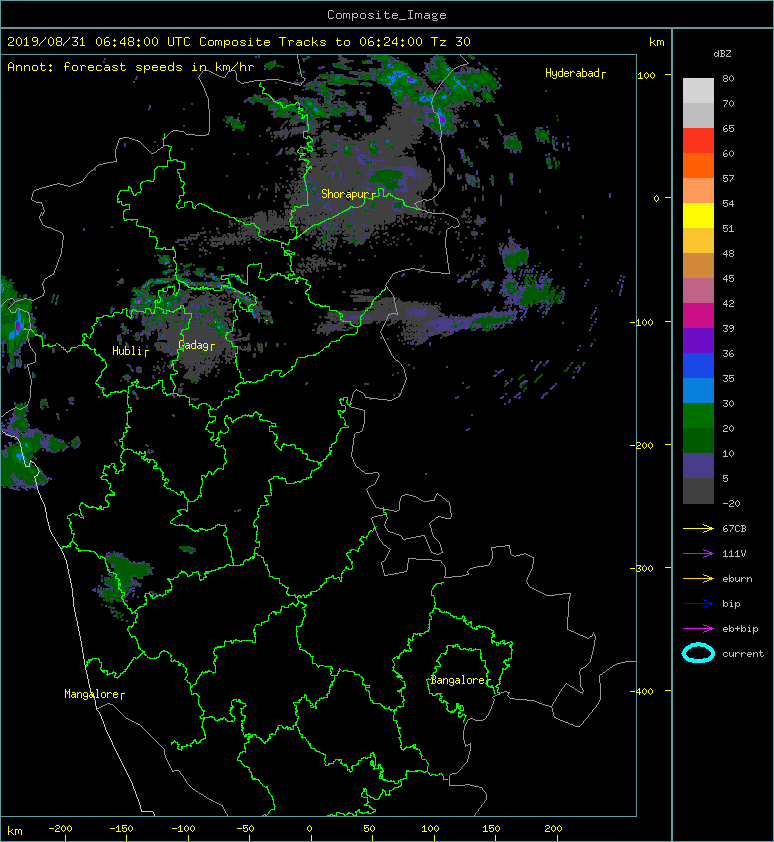774x842 pixels.
Task: Click the eburn arrow legend icon
Action: pos(698,578)
